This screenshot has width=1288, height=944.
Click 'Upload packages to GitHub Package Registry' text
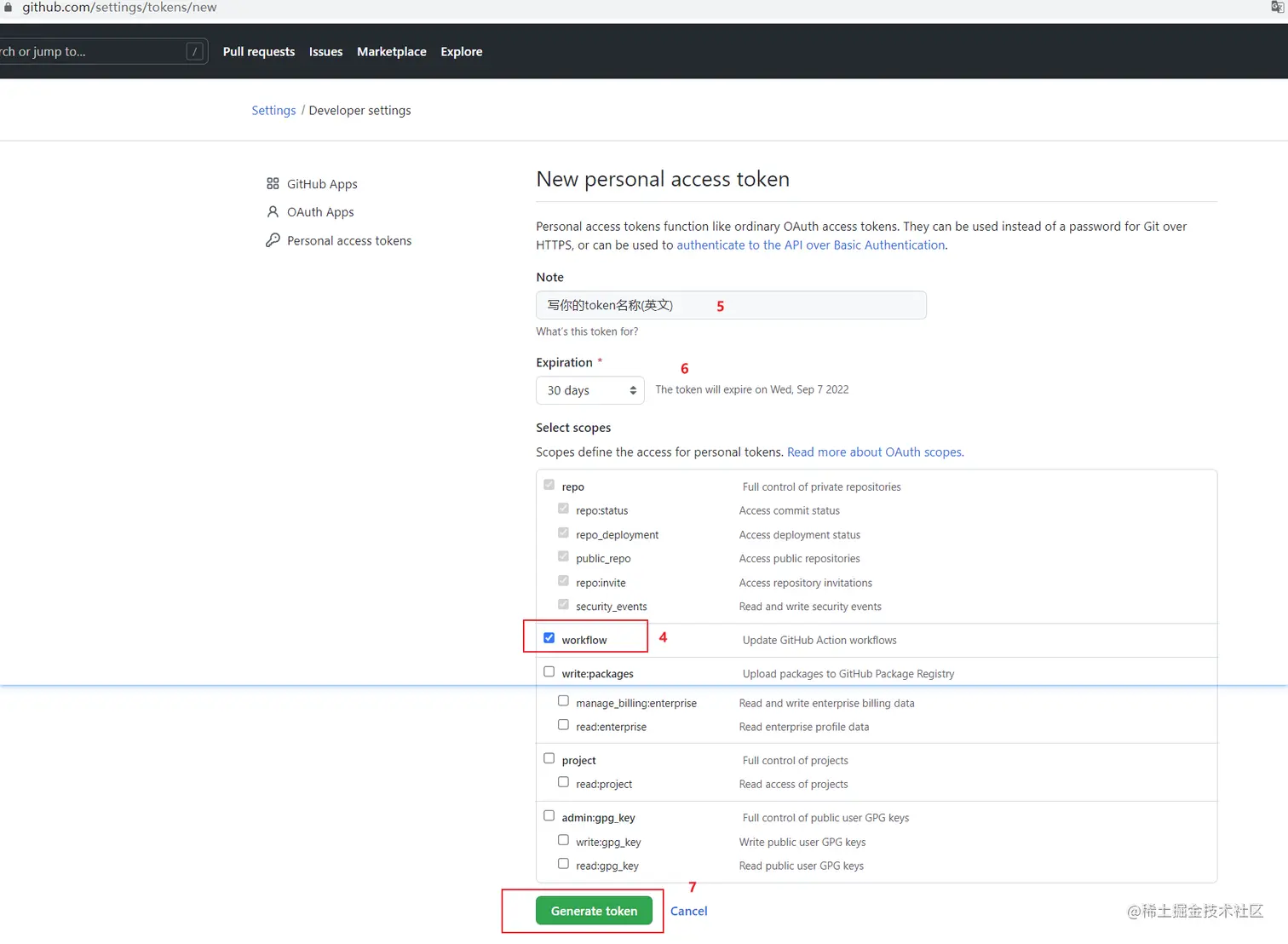(x=848, y=674)
